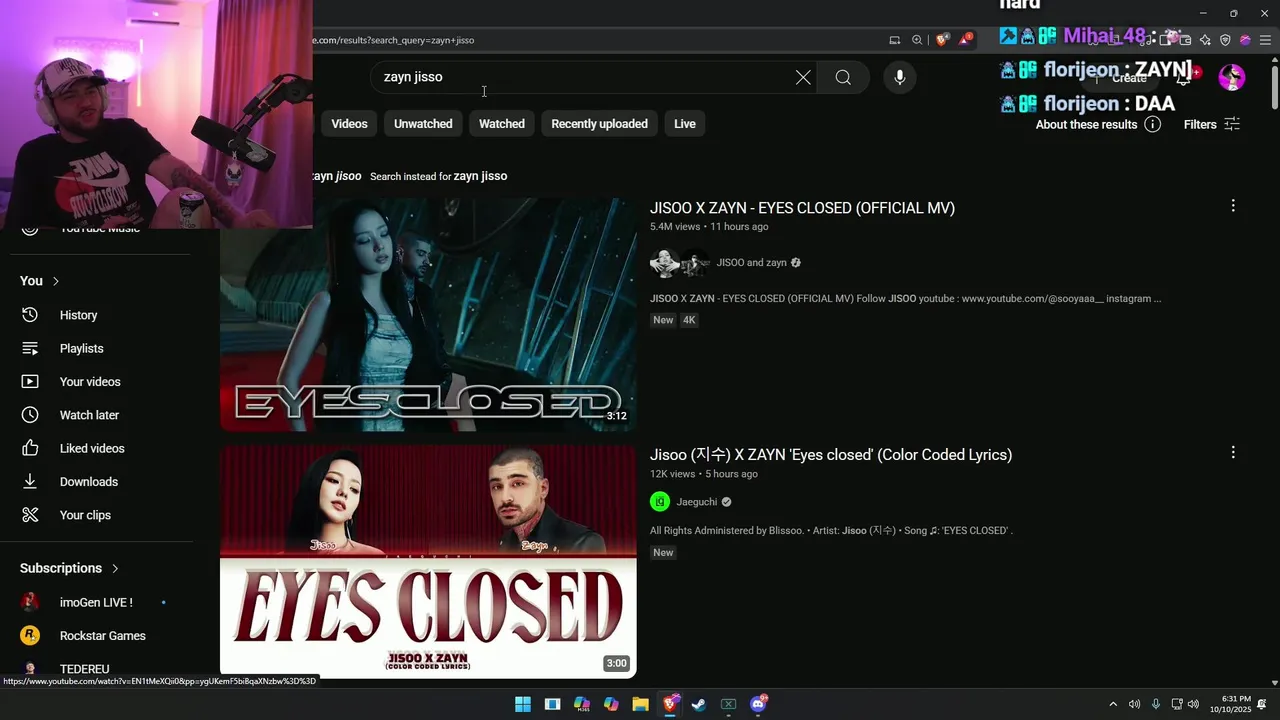Open Steam from the taskbar
Image resolution: width=1280 pixels, height=720 pixels.
click(x=699, y=704)
